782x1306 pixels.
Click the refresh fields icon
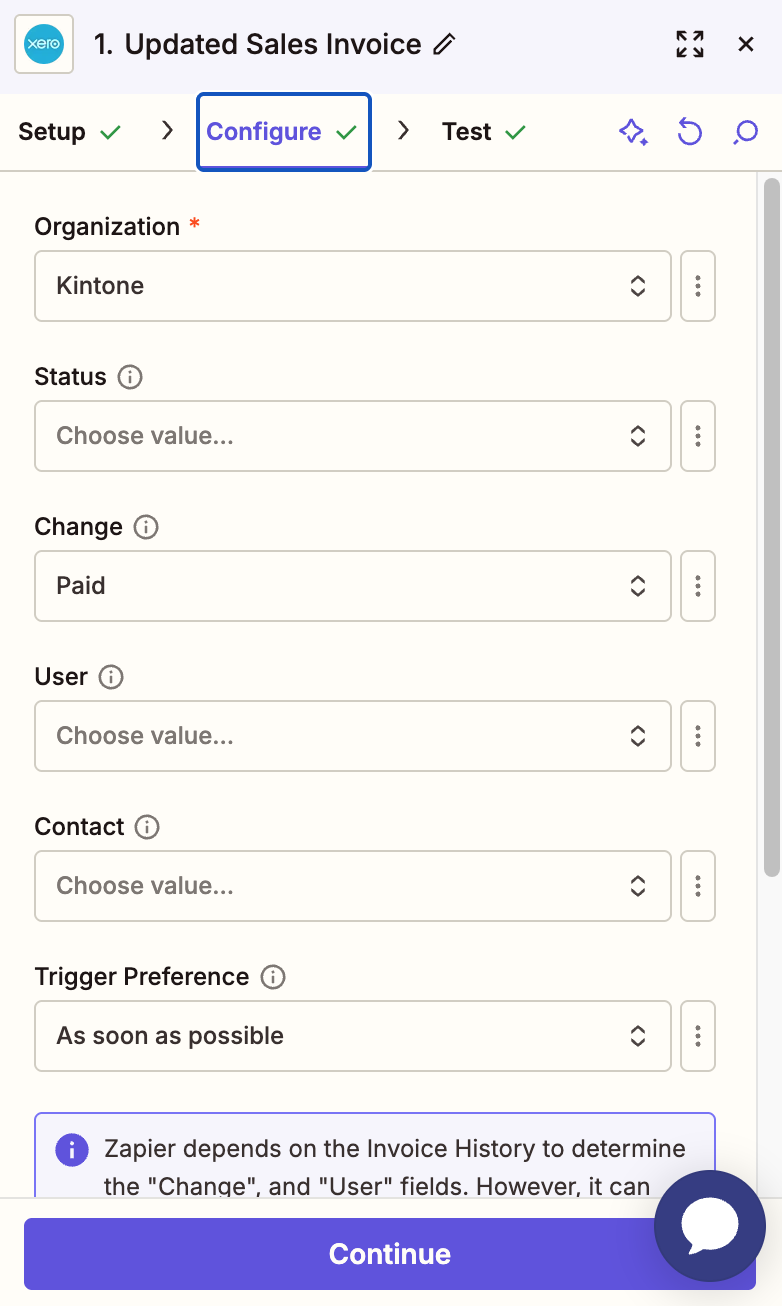pos(689,131)
